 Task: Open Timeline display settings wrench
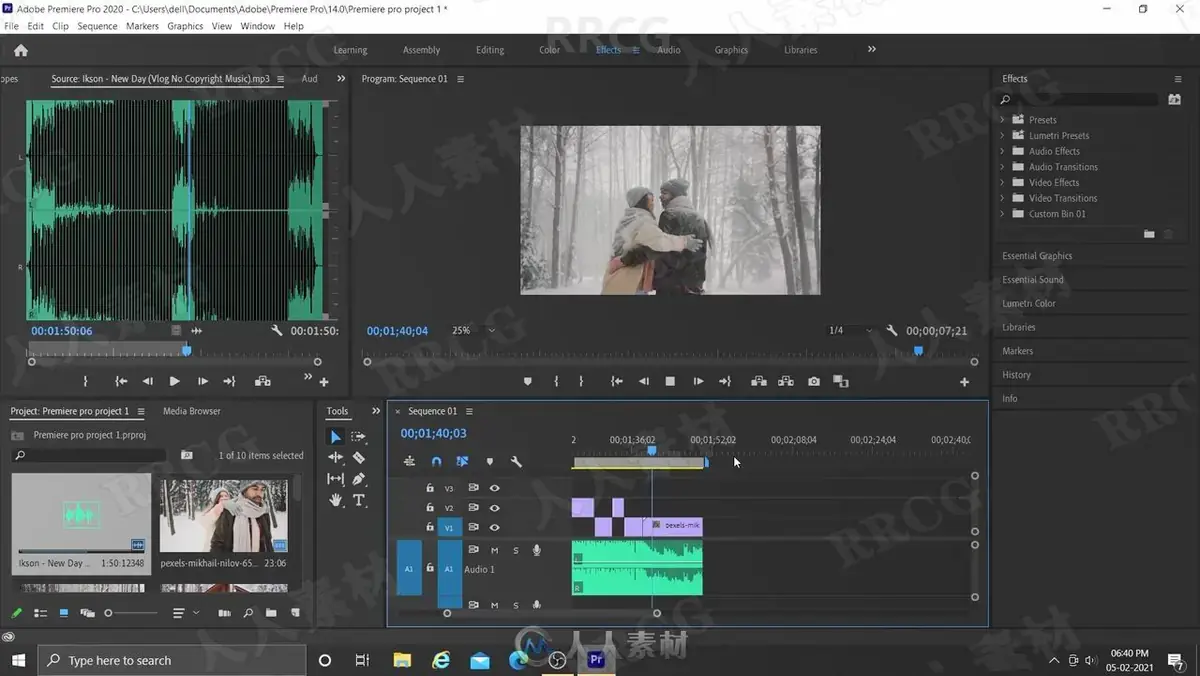[516, 462]
